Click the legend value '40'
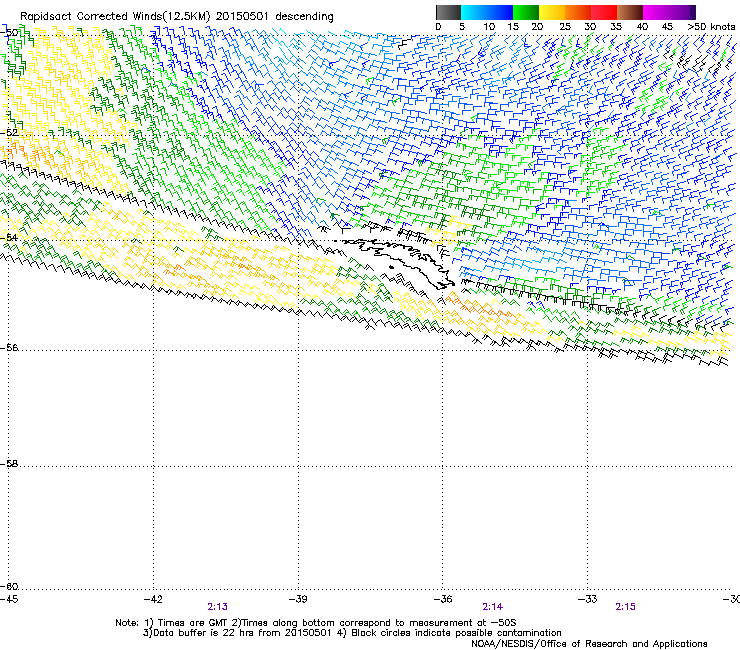 point(642,26)
